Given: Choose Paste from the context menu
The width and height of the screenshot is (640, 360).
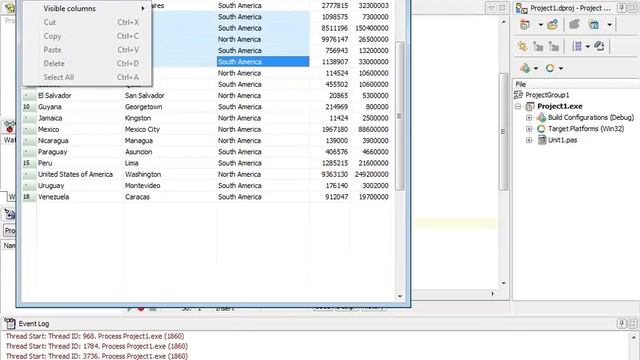Looking at the screenshot, I should tap(87, 50).
